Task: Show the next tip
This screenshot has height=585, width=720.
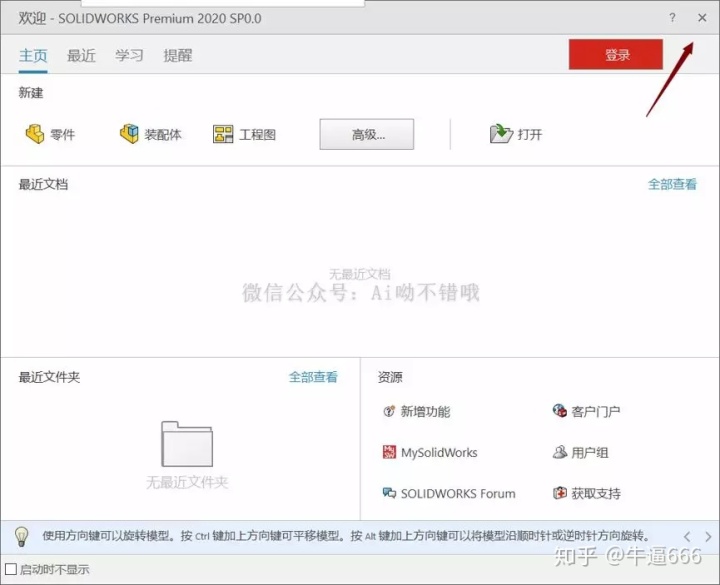Action: pos(708,536)
